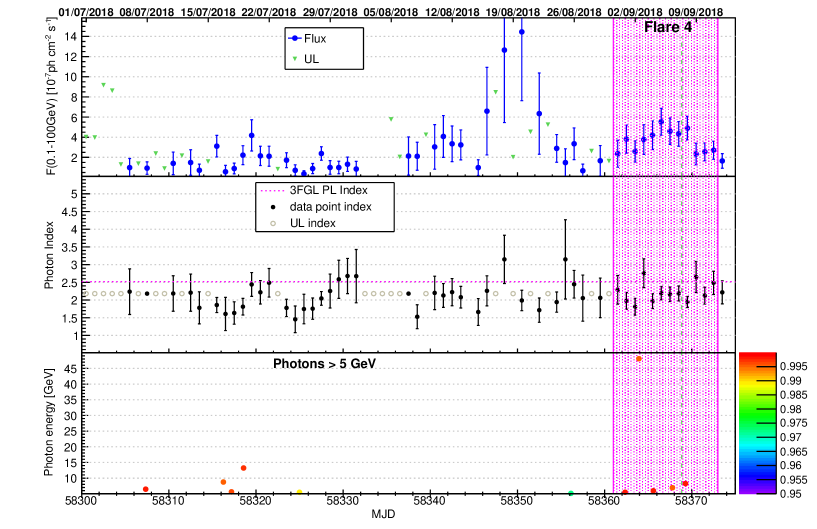817x529 pixels.
Task: Click date label 22/07/2018
Action: coord(269,12)
